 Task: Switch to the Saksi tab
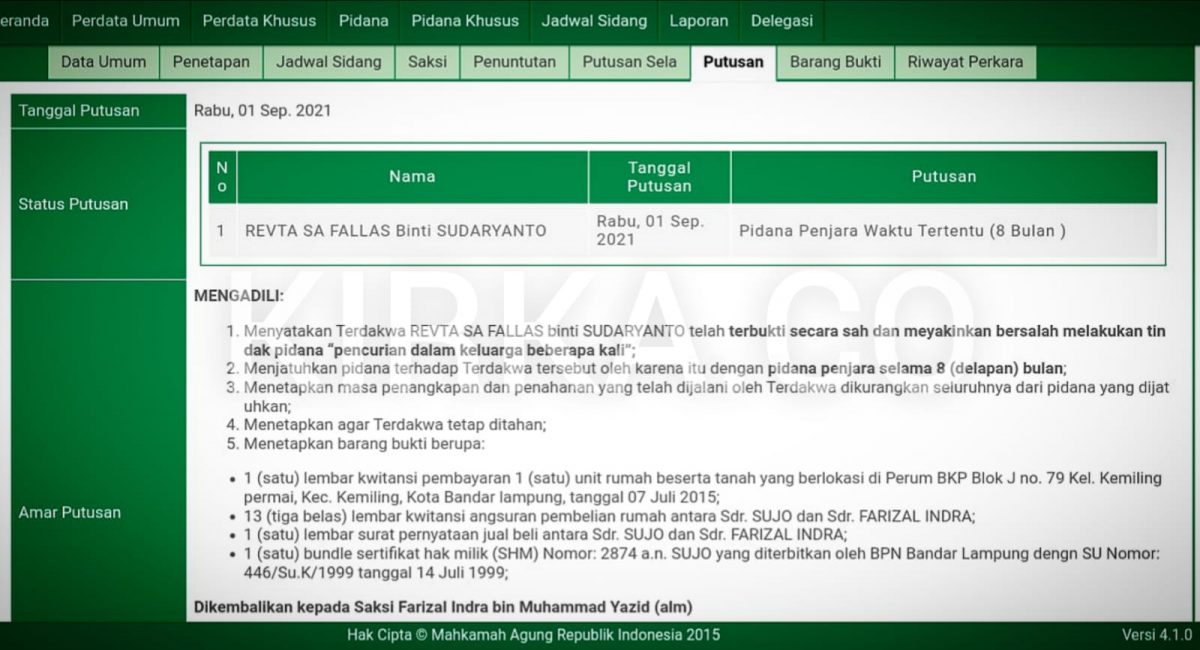click(427, 62)
